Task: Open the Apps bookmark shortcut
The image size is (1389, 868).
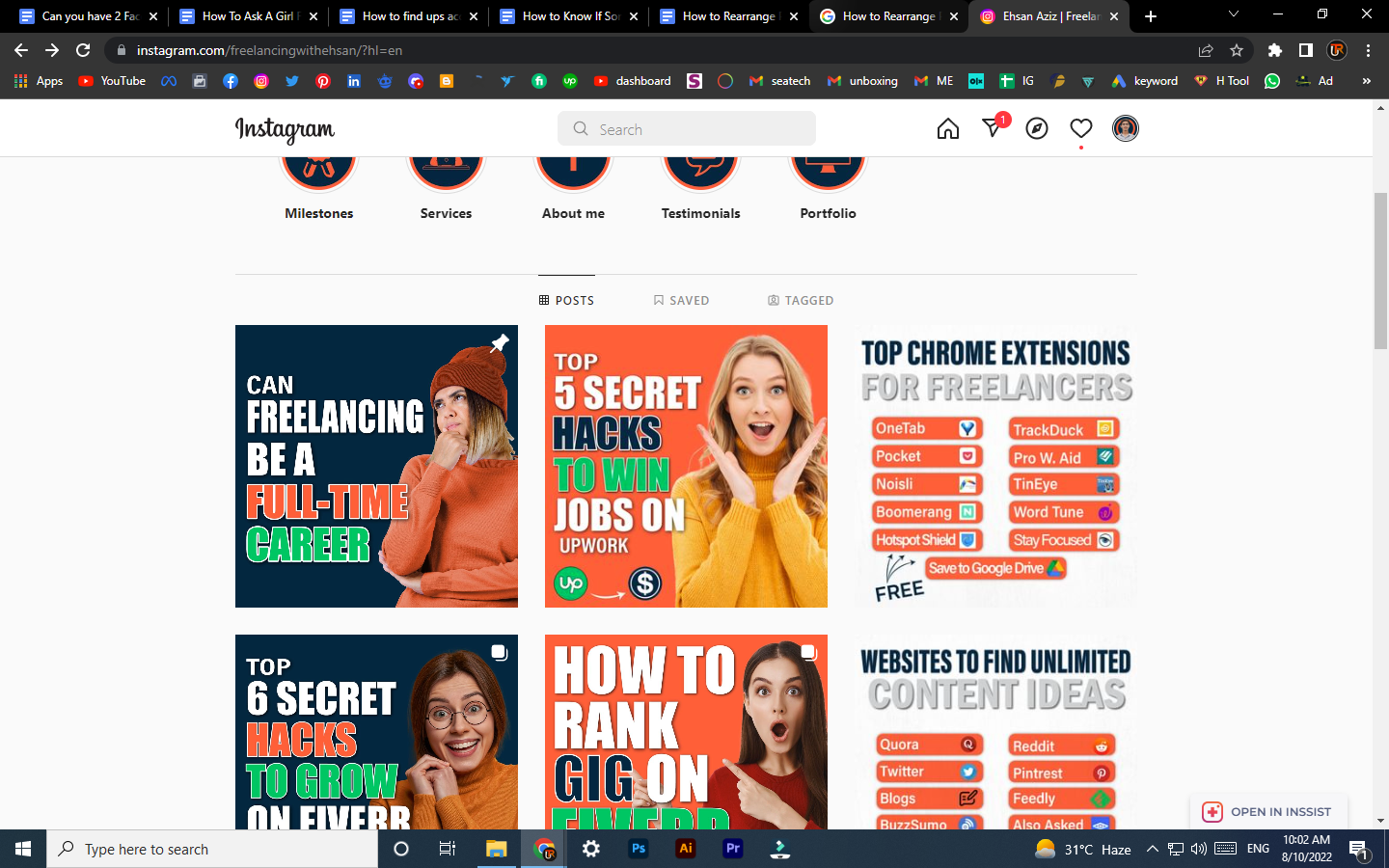Action: pos(39,81)
